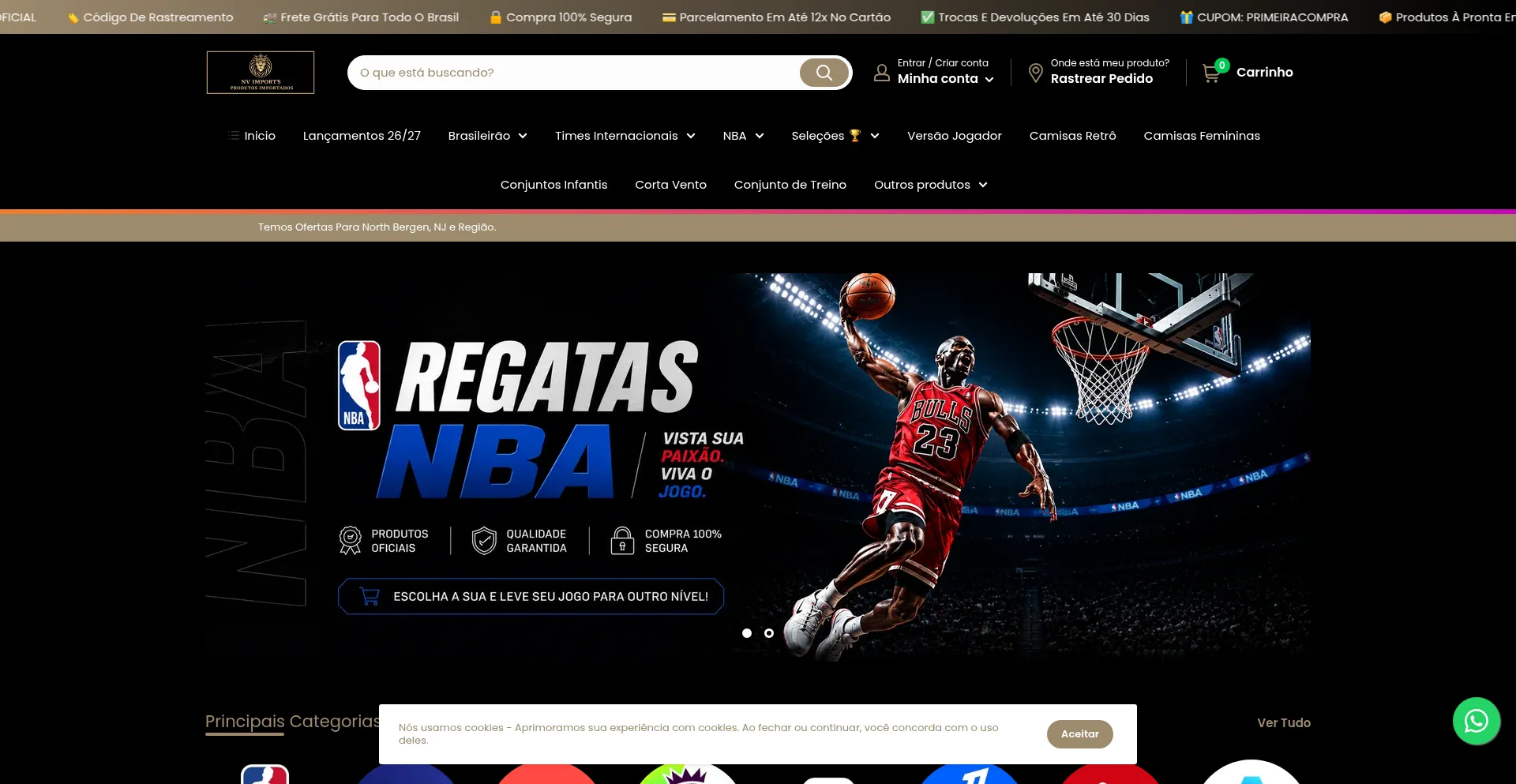The width and height of the screenshot is (1516, 784).
Task: Open Conjuntos Infantis menu item
Action: [x=553, y=185]
